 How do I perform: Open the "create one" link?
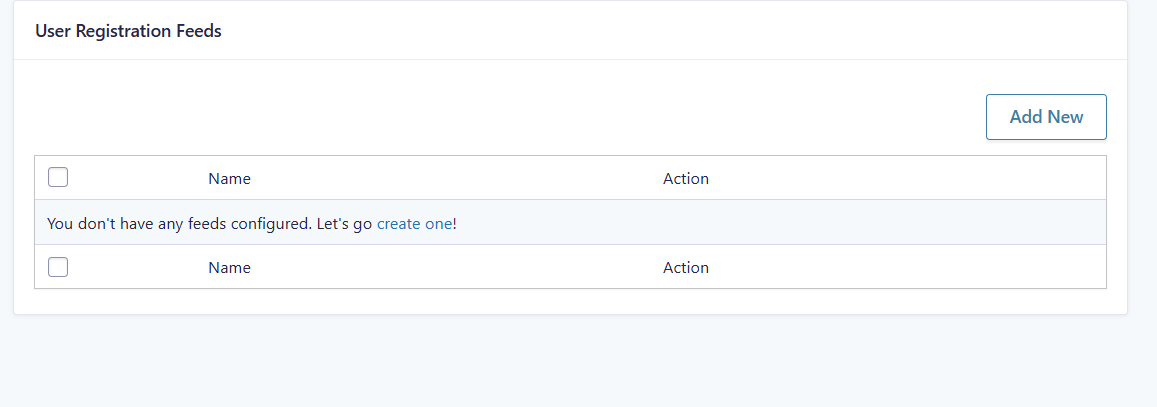coord(414,224)
